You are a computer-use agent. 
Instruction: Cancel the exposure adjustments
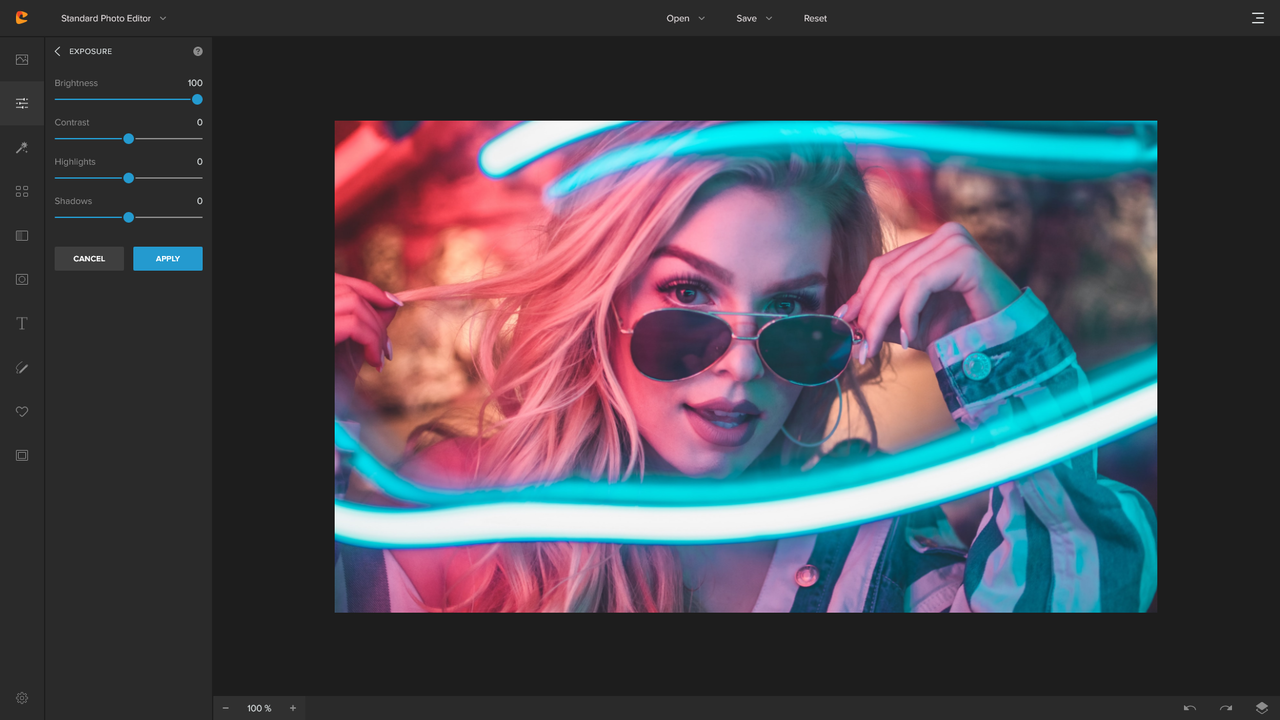point(89,259)
